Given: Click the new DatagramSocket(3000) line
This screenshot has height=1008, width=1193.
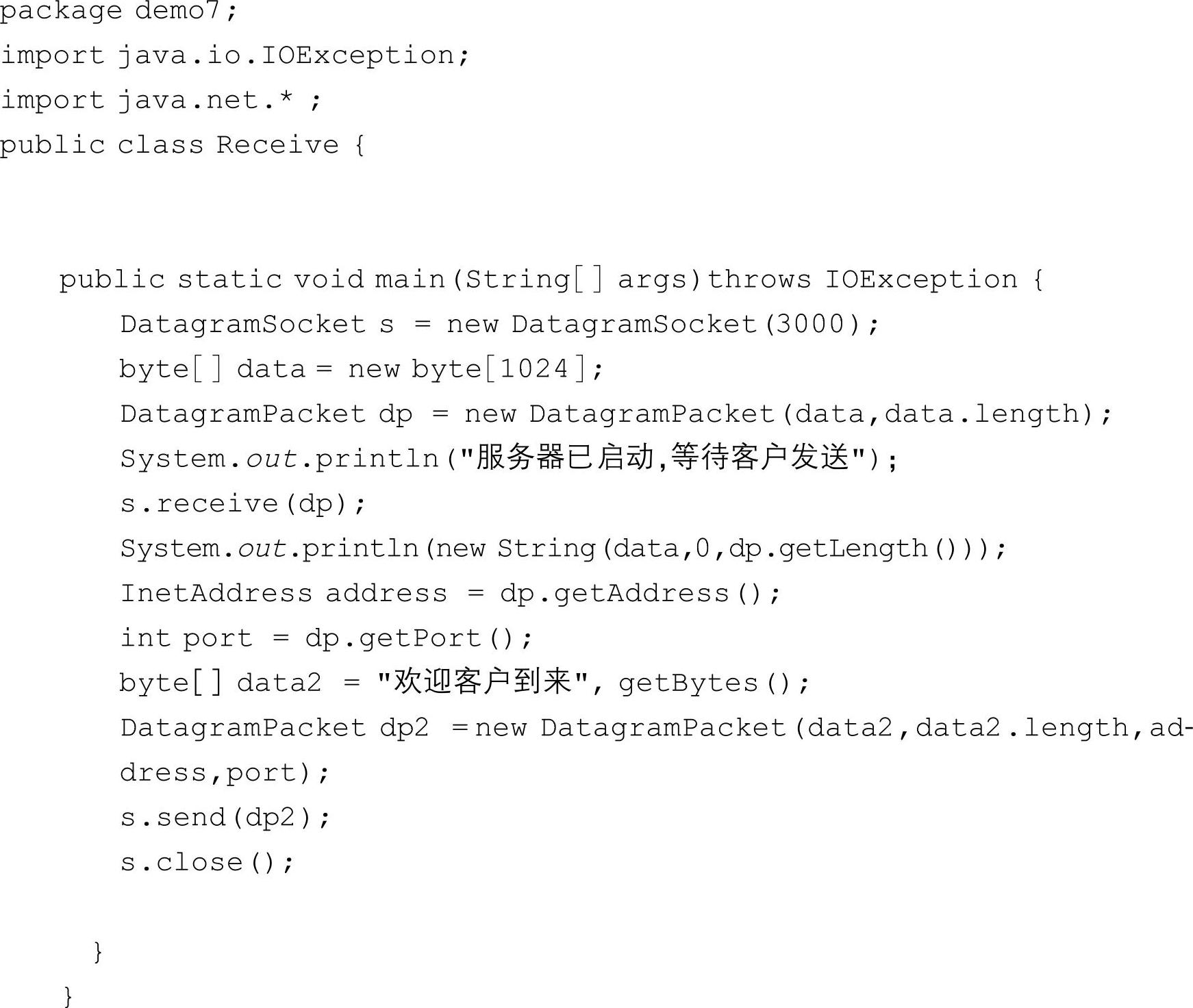Looking at the screenshot, I should [x=499, y=324].
